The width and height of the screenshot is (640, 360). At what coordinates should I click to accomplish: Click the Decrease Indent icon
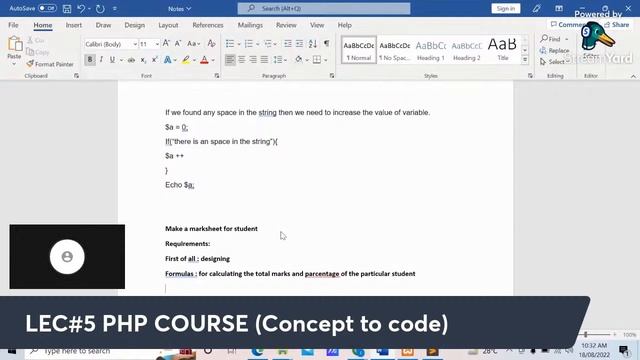pyautogui.click(x=288, y=44)
